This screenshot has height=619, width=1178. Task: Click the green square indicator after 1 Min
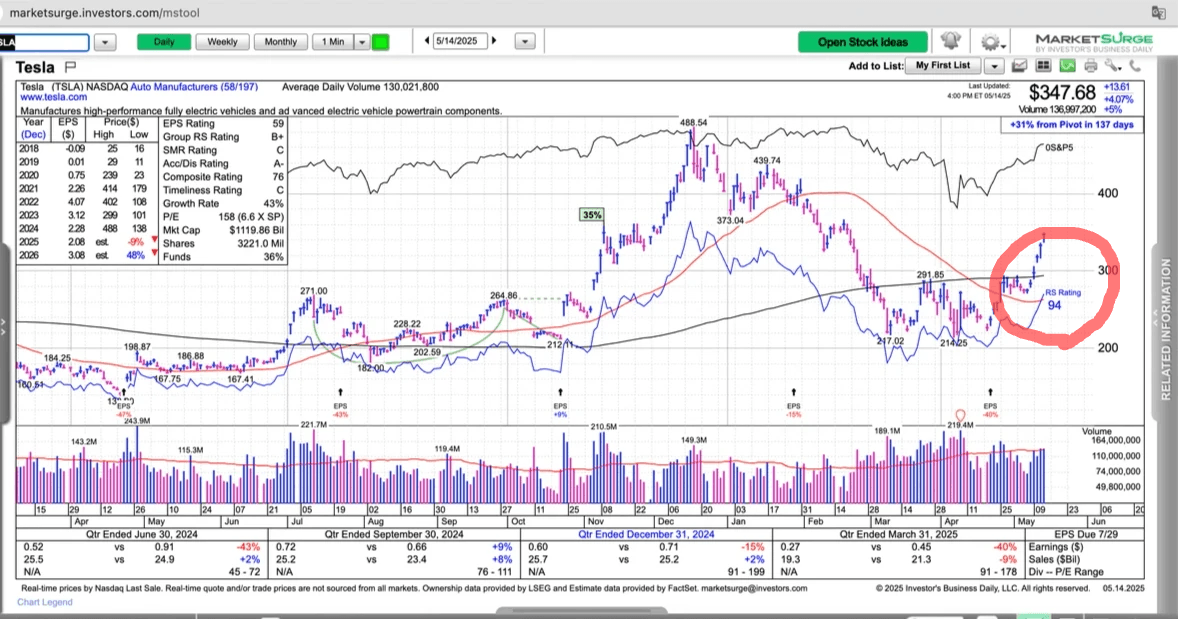click(381, 42)
